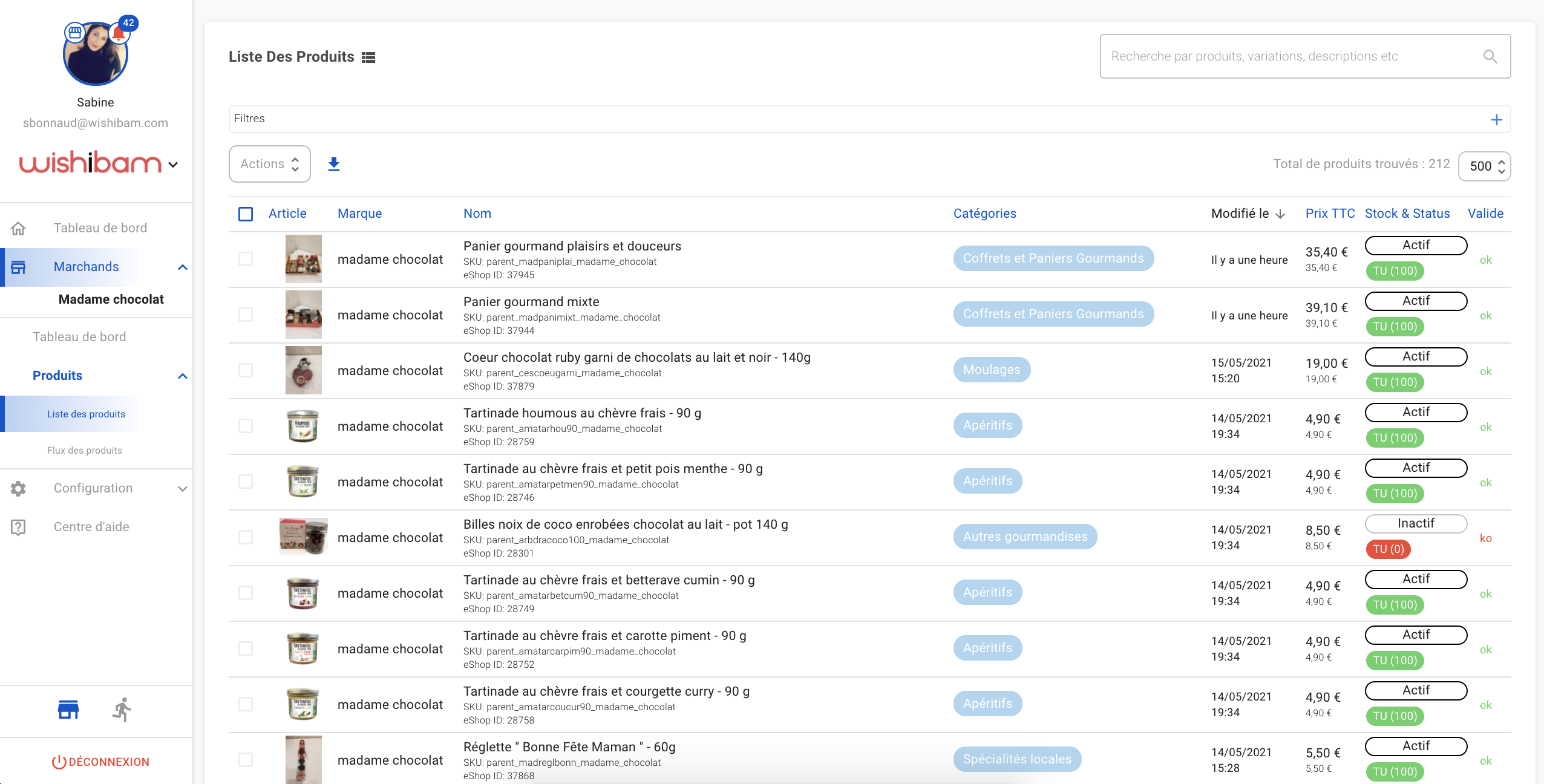Click the red TU (0) stock badge

[x=1388, y=549]
